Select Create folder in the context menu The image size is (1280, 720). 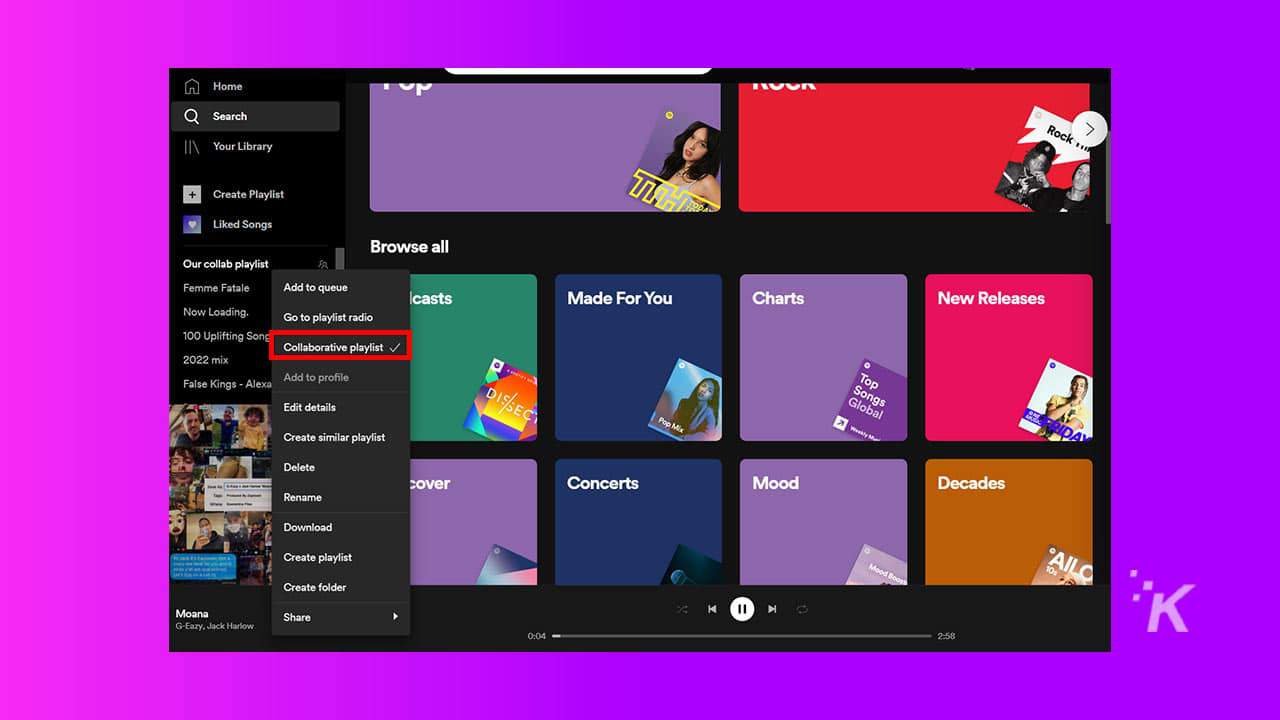click(x=315, y=587)
